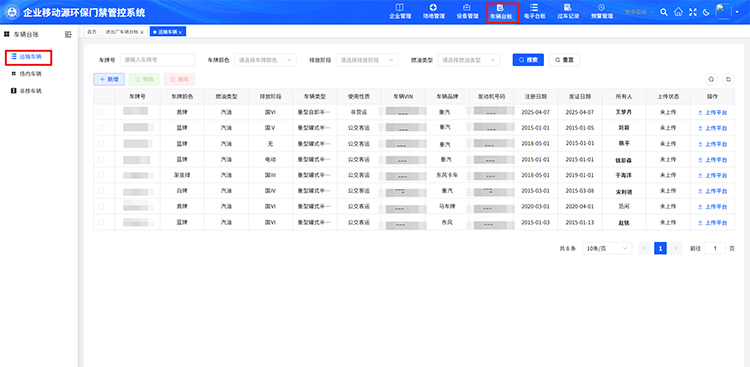Open the 排放阶段 dropdown
Screen dimensions: 750x367
tap(367, 60)
